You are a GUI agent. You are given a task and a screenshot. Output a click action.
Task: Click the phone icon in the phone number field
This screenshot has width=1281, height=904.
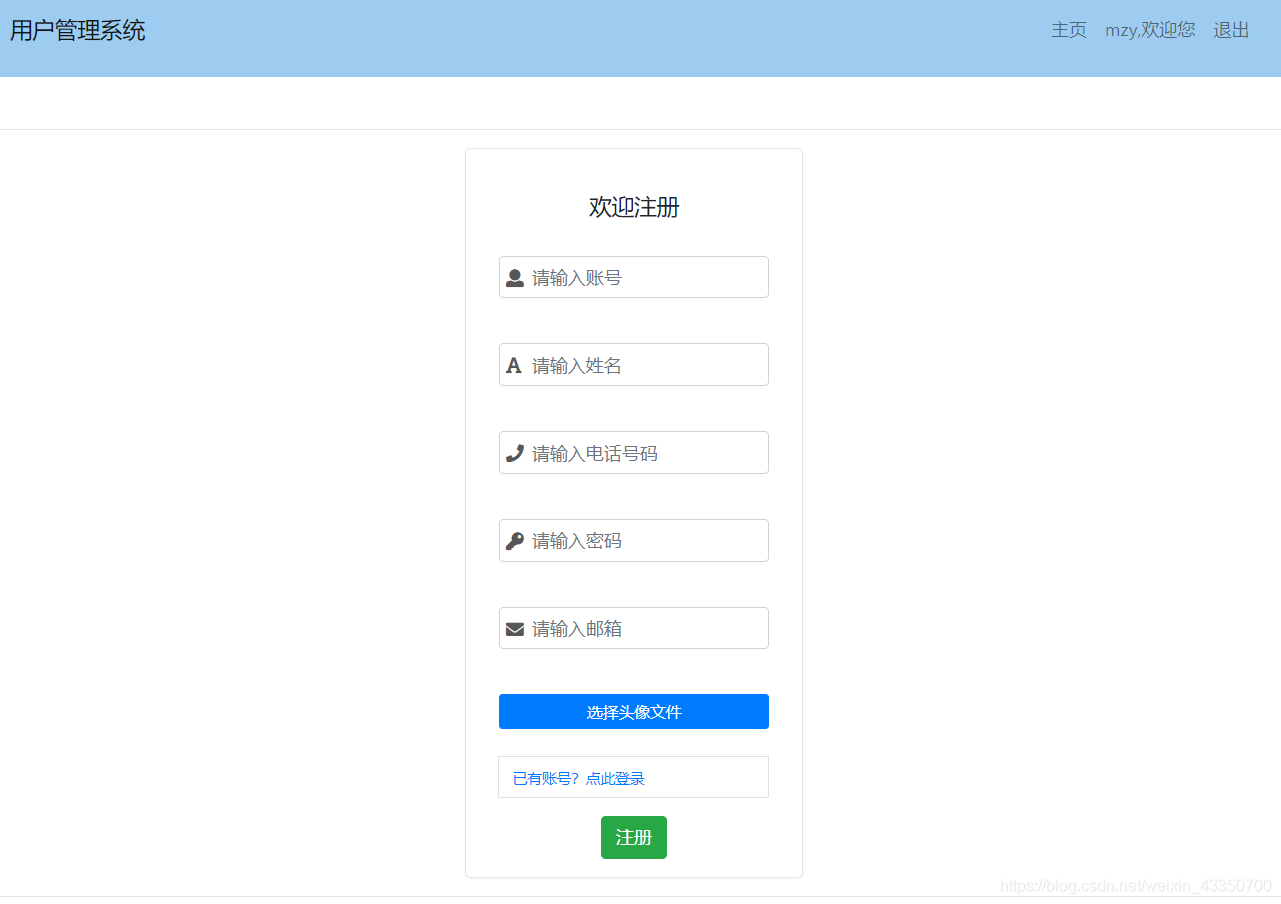tap(514, 452)
